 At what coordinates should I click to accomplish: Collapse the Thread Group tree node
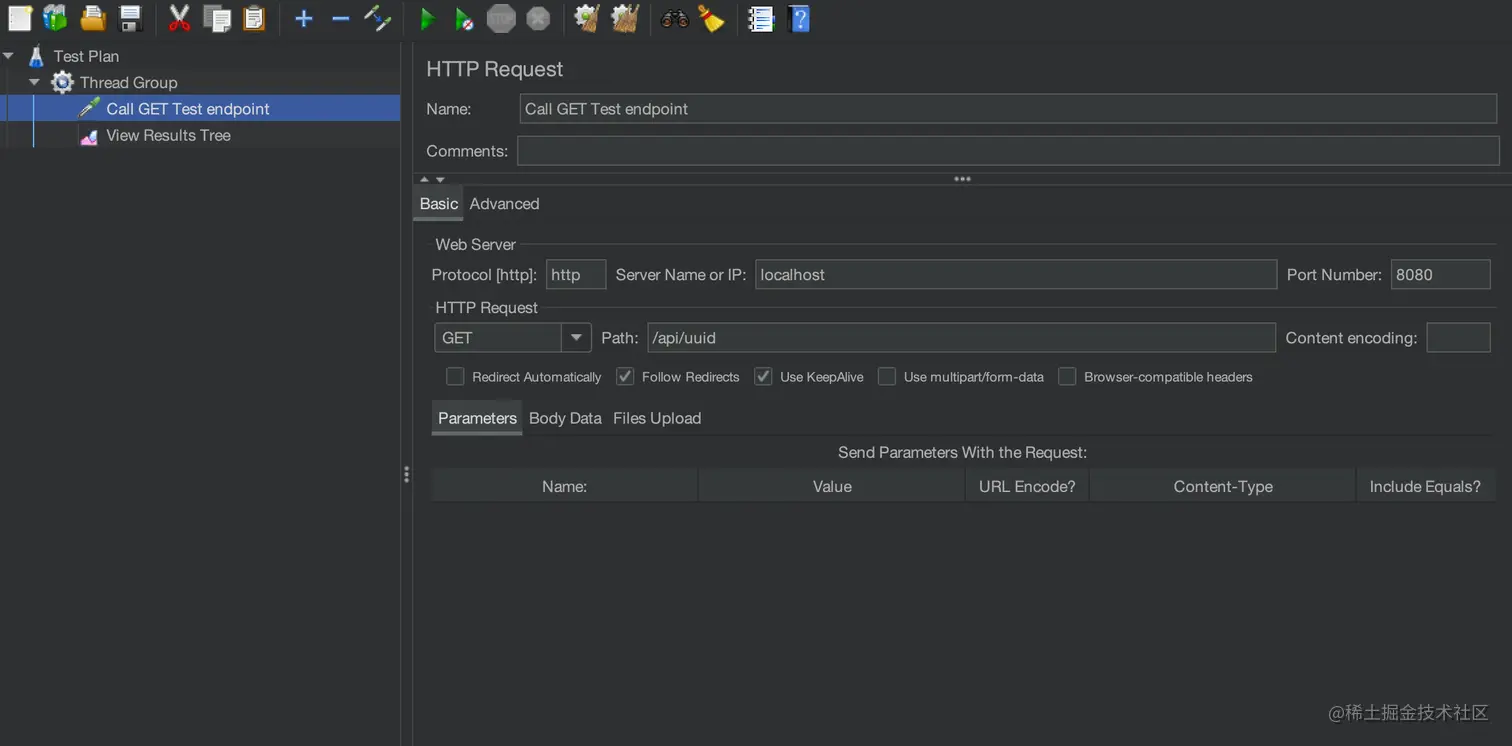coord(35,83)
